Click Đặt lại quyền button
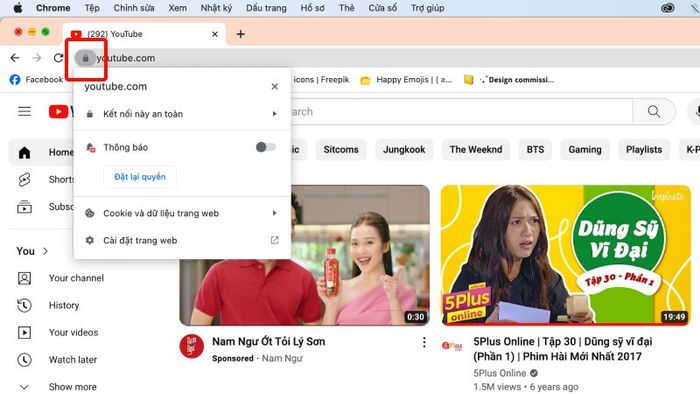 [x=140, y=177]
